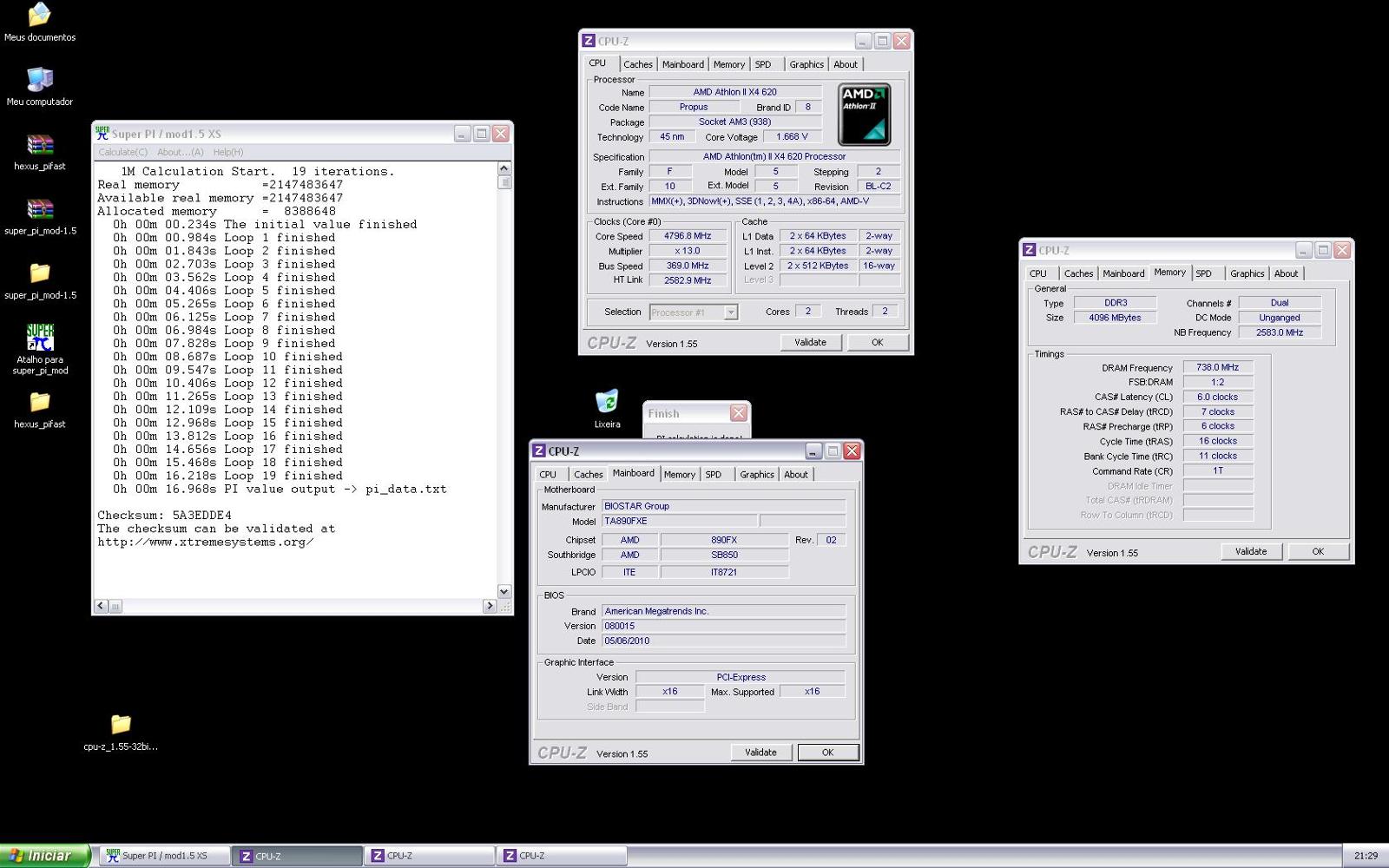This screenshot has width=1389, height=868.
Task: Open Graphics tab in Mainboard CPU-Z window
Action: [757, 475]
